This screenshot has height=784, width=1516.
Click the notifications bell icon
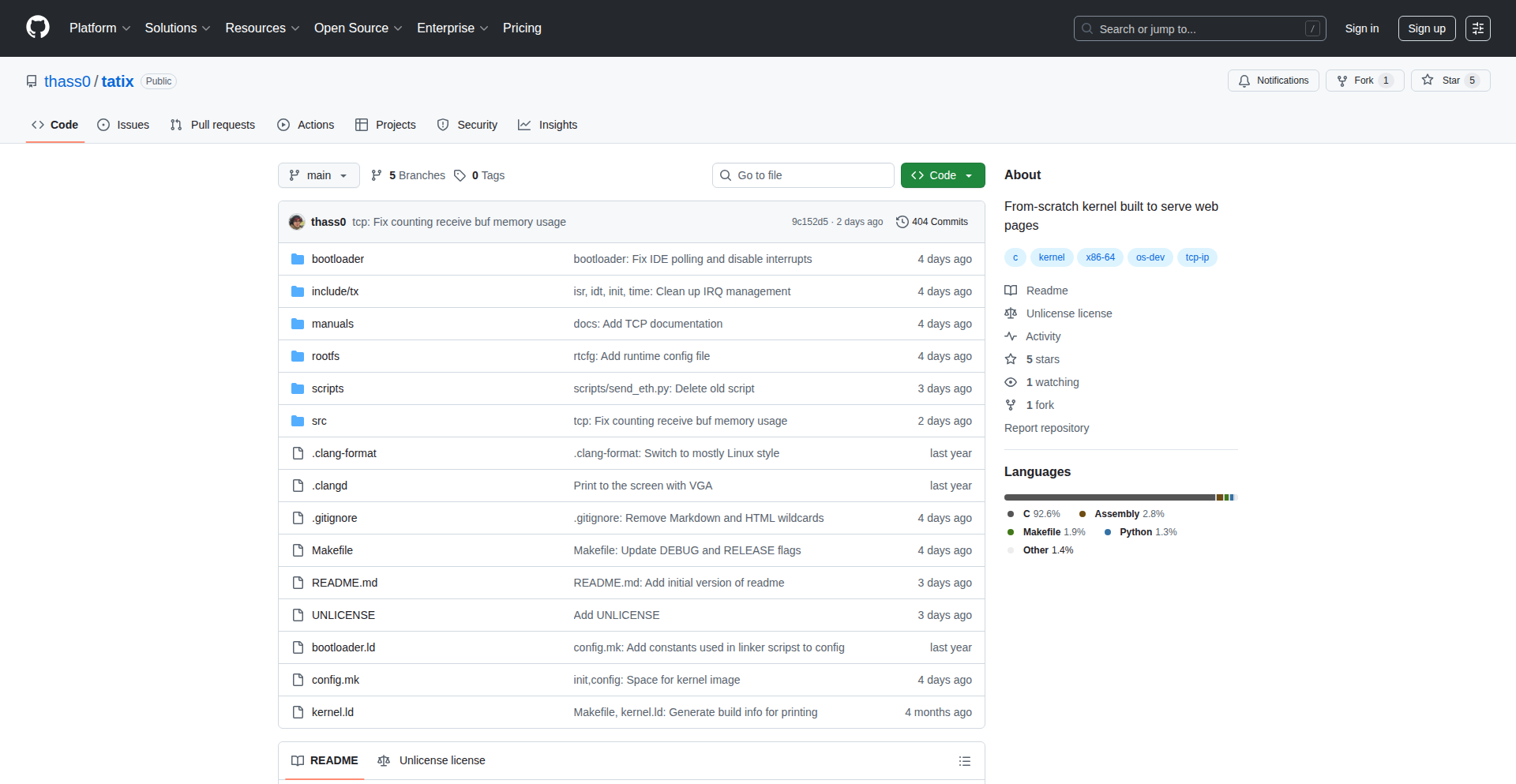(1244, 81)
